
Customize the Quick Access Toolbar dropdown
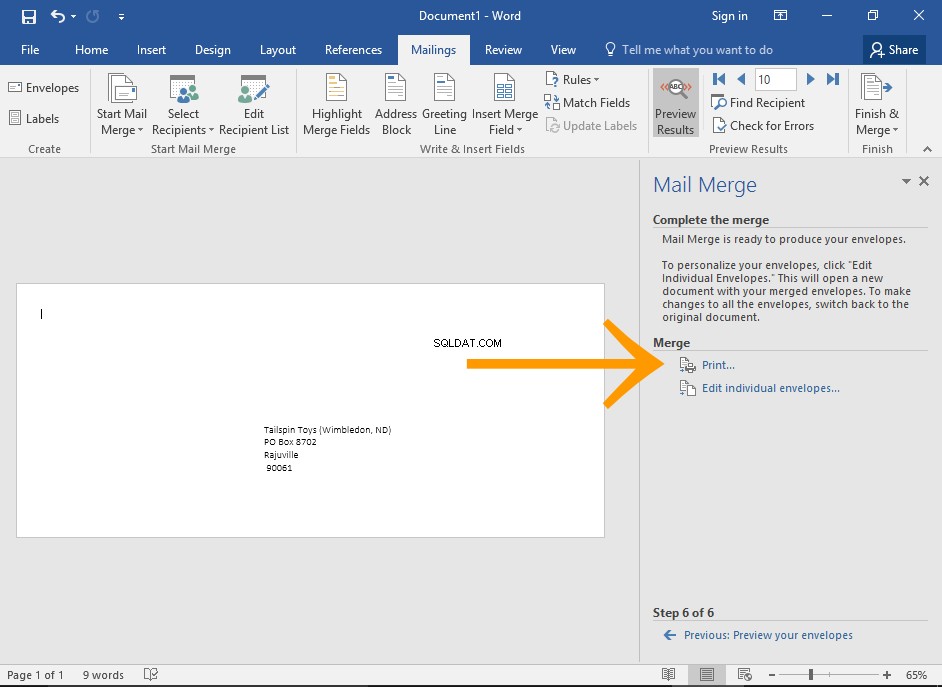pyautogui.click(x=121, y=17)
